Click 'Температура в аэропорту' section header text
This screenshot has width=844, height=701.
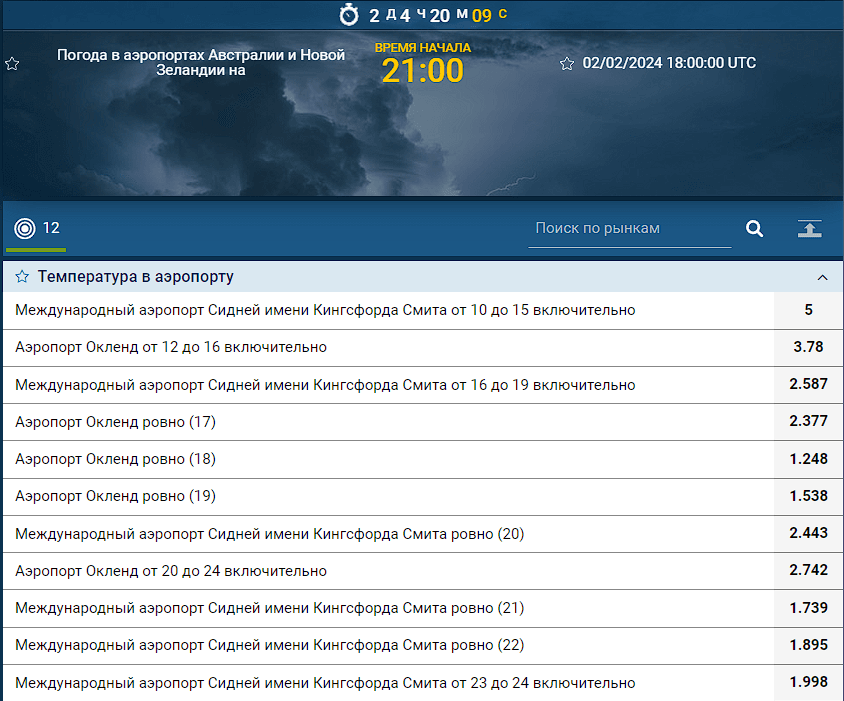pos(136,277)
